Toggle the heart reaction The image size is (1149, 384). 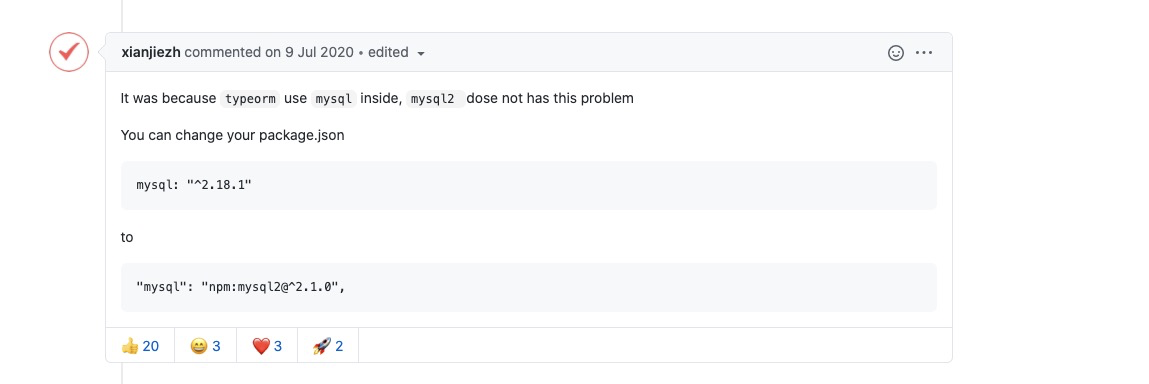coord(267,345)
